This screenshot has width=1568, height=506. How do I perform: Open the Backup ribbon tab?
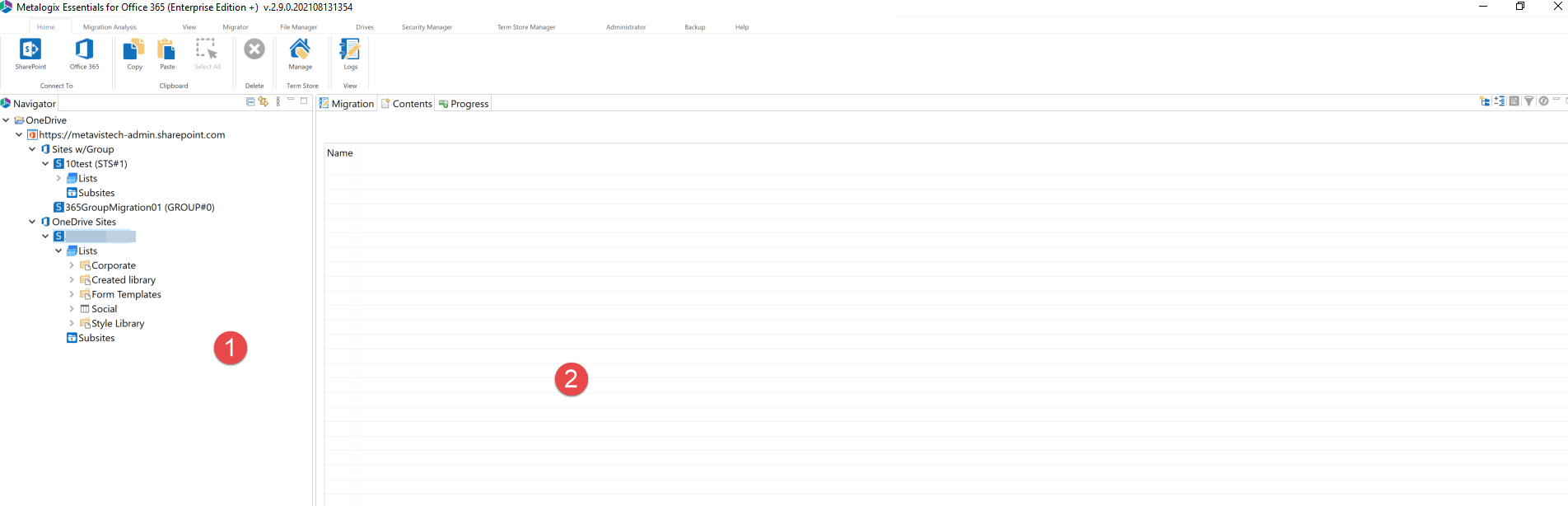coord(695,27)
